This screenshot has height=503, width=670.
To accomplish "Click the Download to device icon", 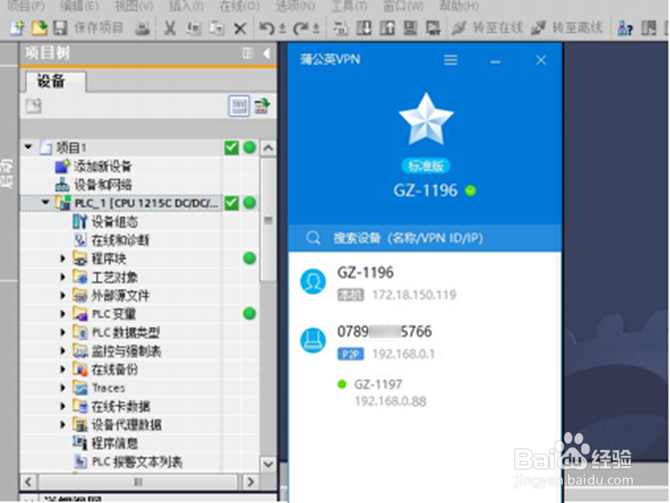I will coord(364,28).
